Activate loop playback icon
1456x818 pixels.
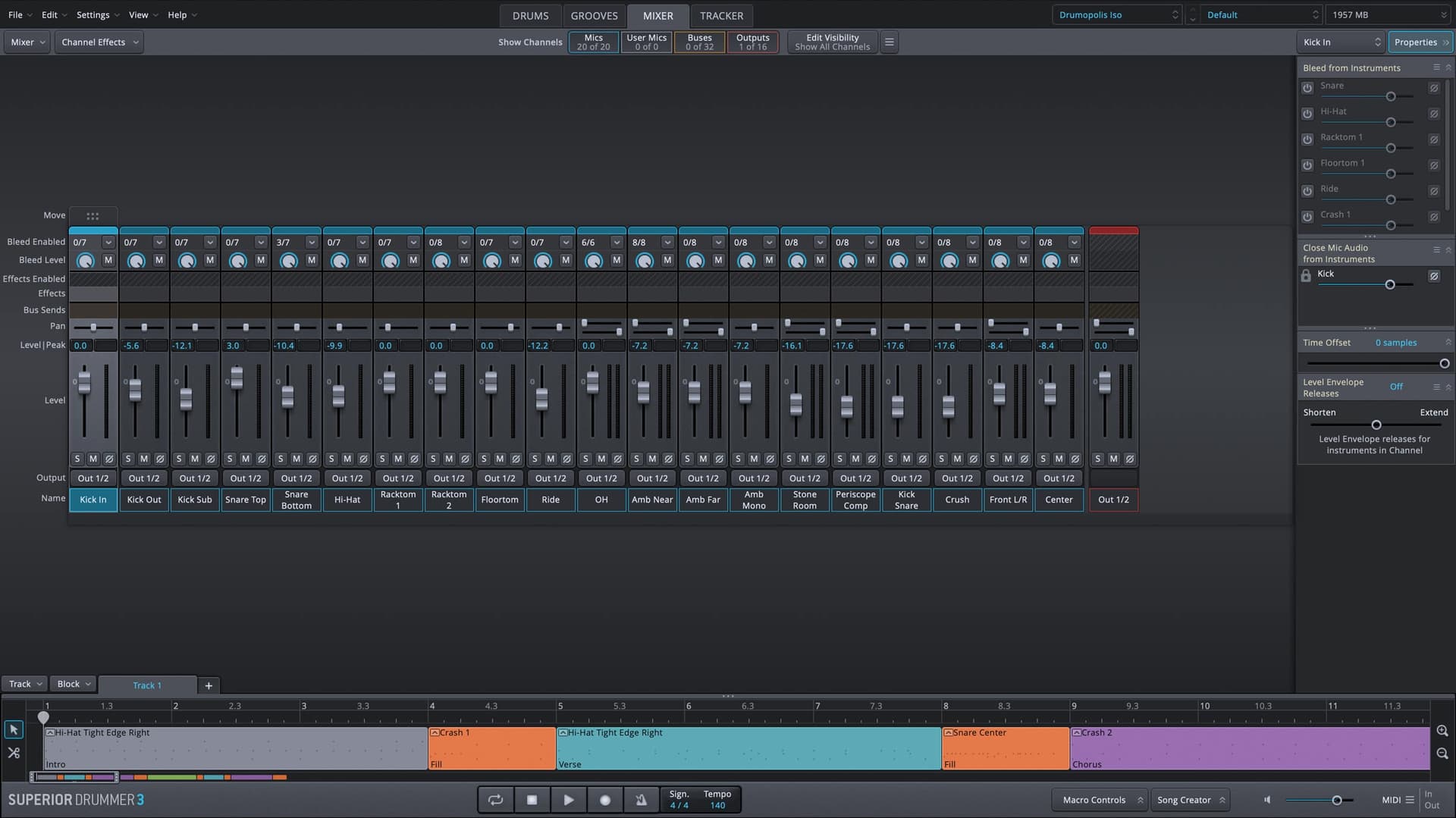495,799
